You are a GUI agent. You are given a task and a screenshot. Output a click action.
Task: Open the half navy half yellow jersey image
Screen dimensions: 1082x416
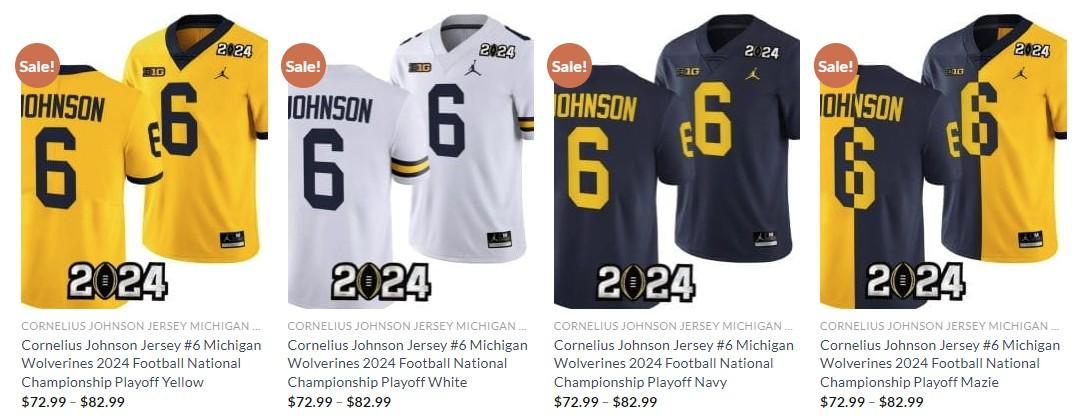[943, 161]
